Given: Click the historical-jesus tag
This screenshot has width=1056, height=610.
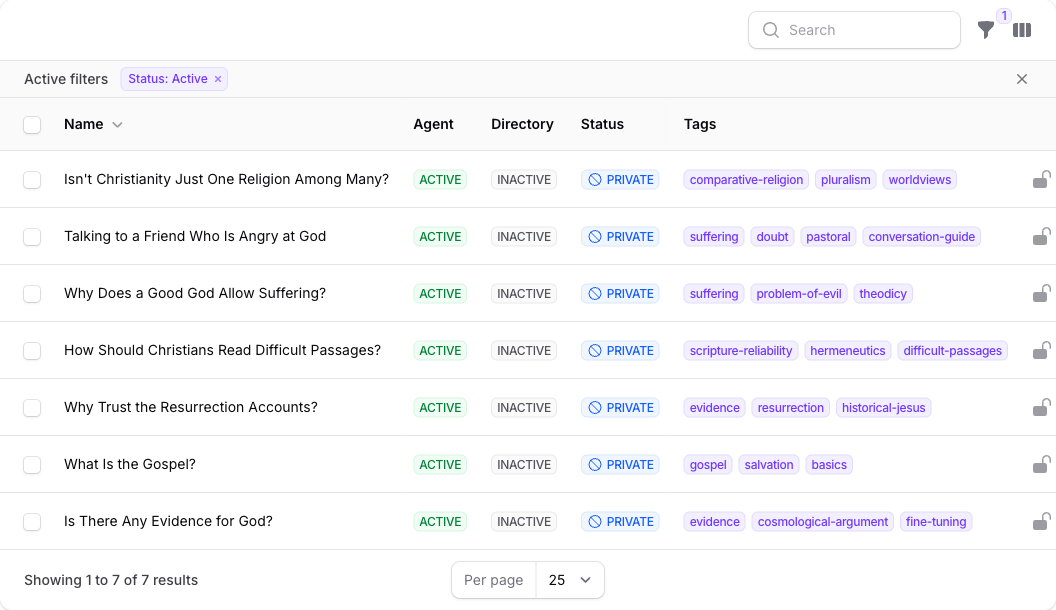Looking at the screenshot, I should (883, 408).
